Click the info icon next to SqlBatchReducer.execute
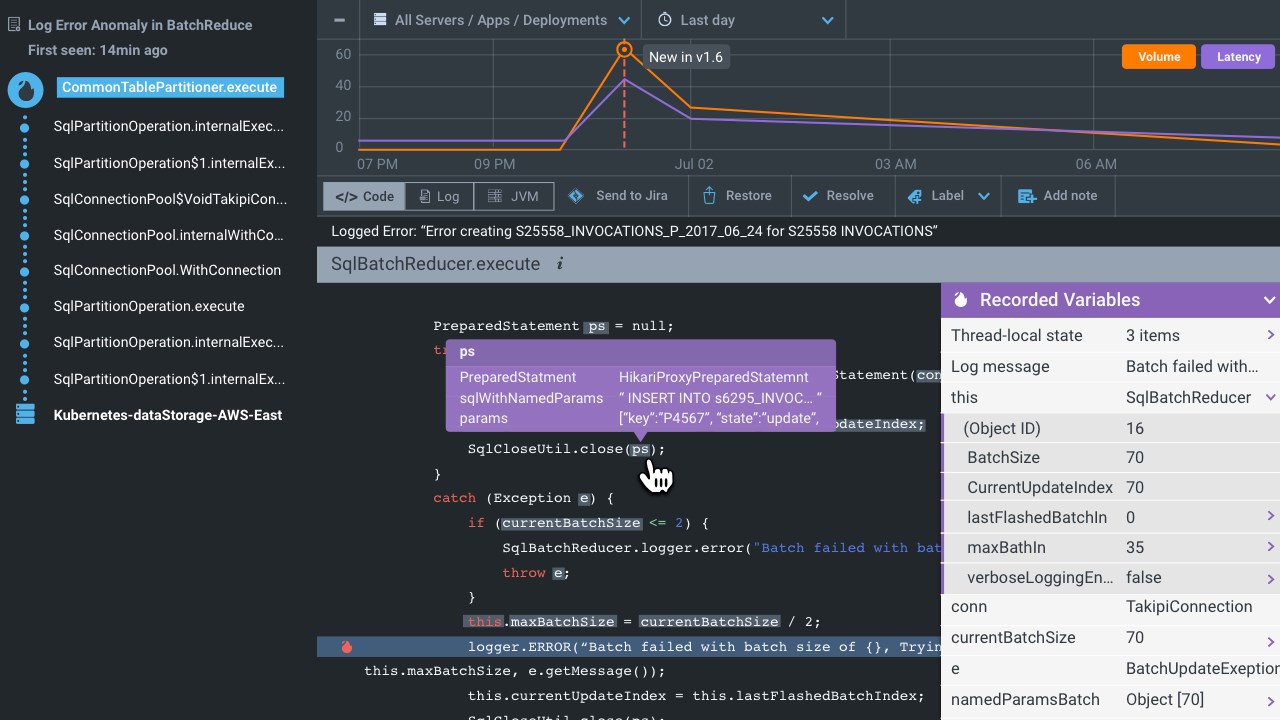Viewport: 1280px width, 720px height. pyautogui.click(x=560, y=264)
